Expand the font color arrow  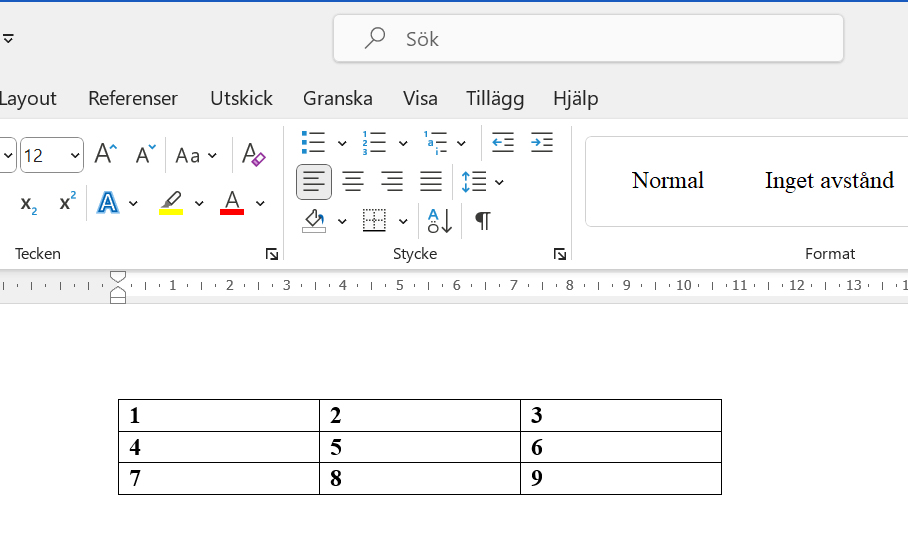point(261,203)
